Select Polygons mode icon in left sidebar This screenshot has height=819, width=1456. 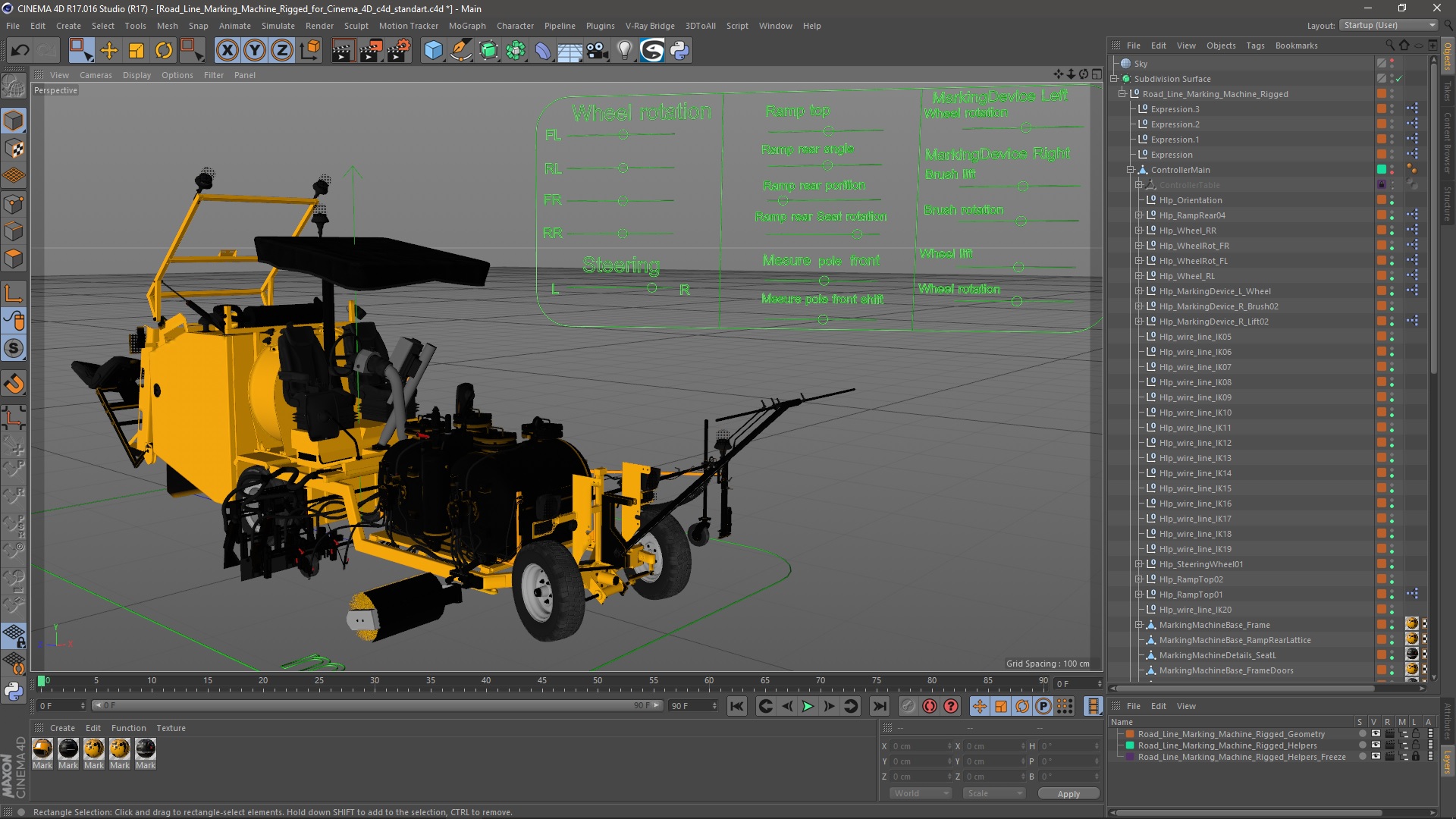click(x=14, y=259)
